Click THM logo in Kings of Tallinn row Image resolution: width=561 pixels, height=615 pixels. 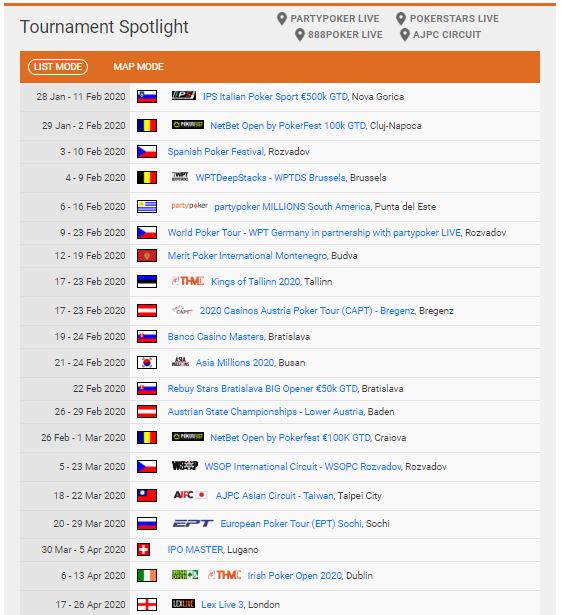[x=188, y=281]
